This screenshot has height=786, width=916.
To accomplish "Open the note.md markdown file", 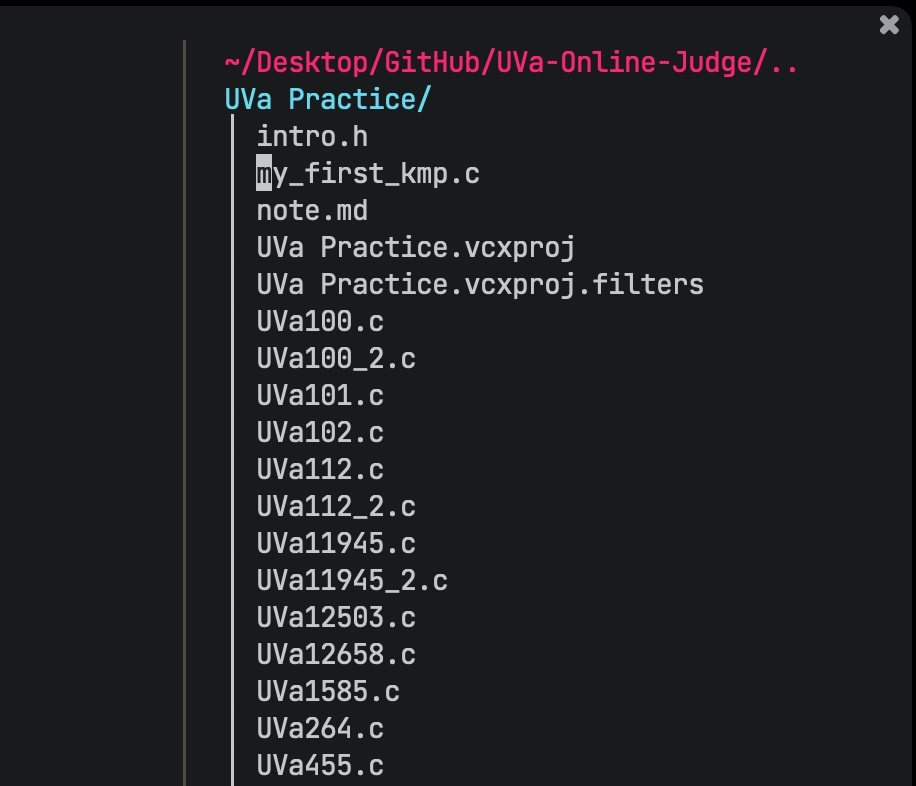I will click(312, 210).
